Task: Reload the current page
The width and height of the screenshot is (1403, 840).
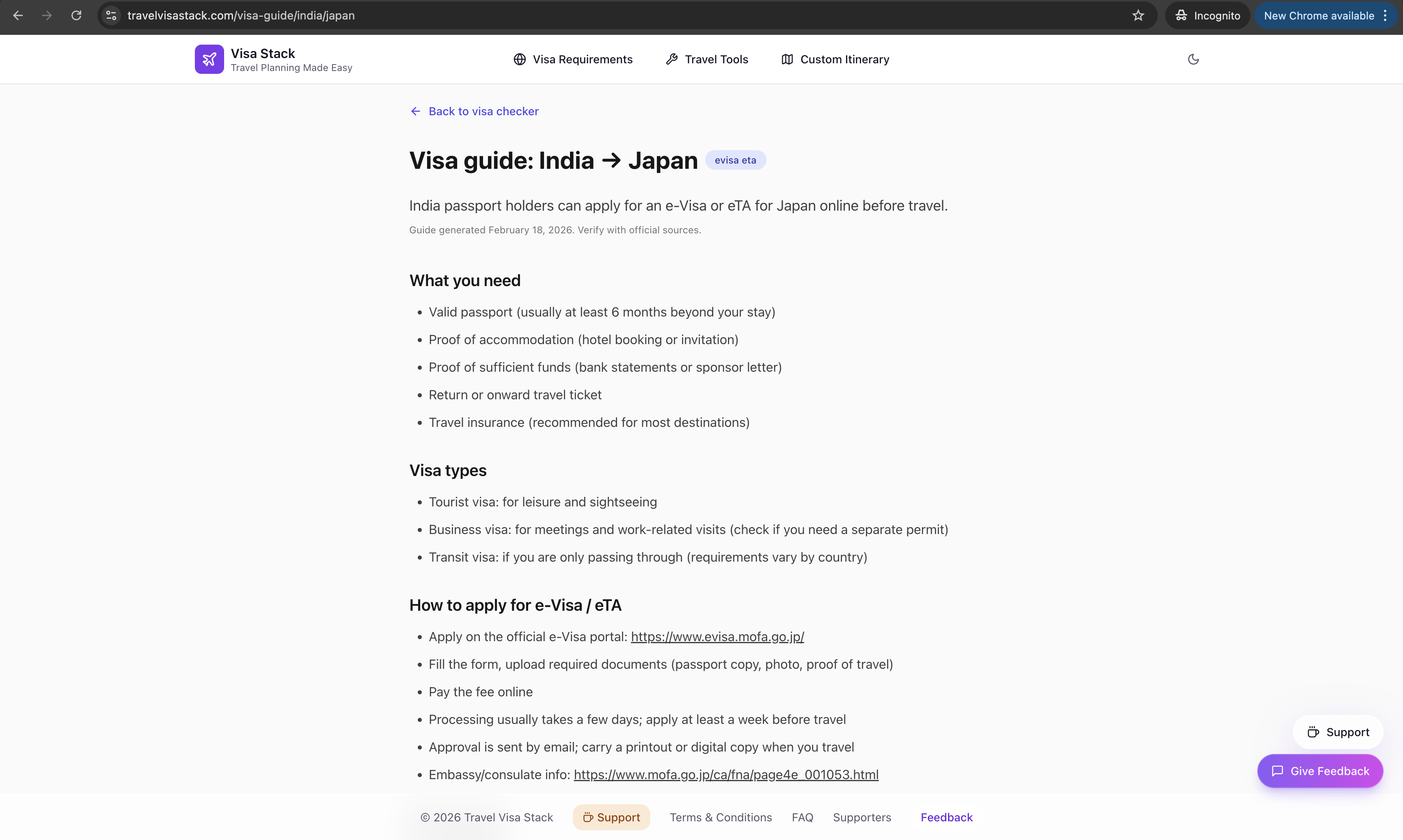Action: [x=76, y=15]
